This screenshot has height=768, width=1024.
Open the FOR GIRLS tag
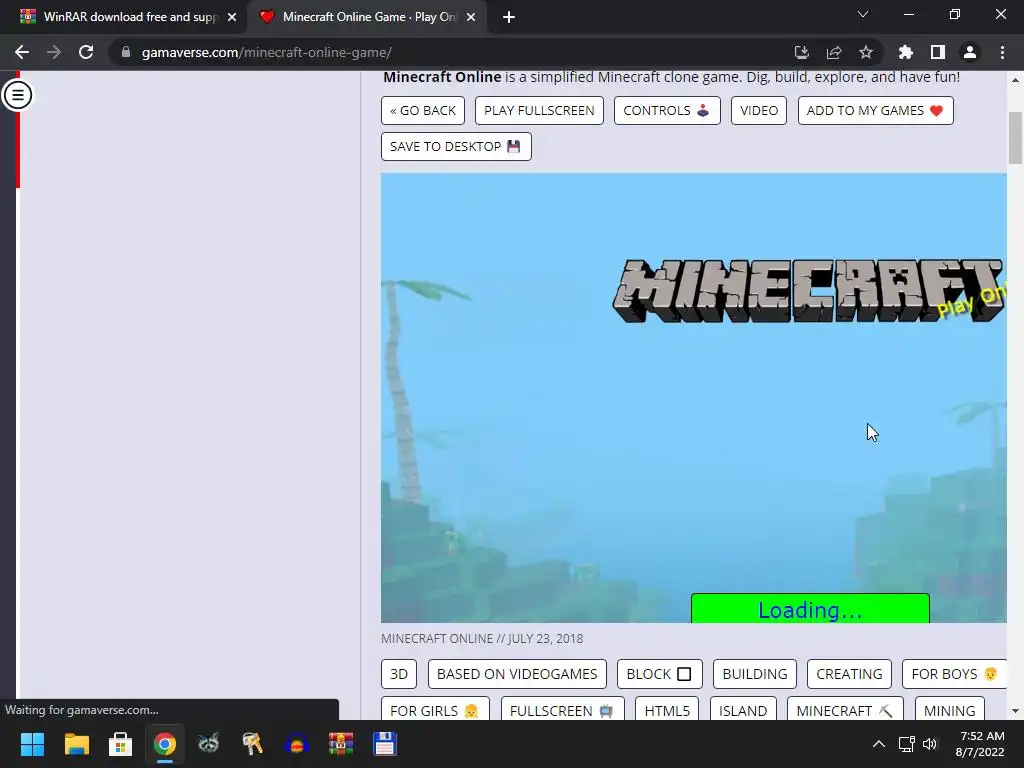click(x=435, y=710)
